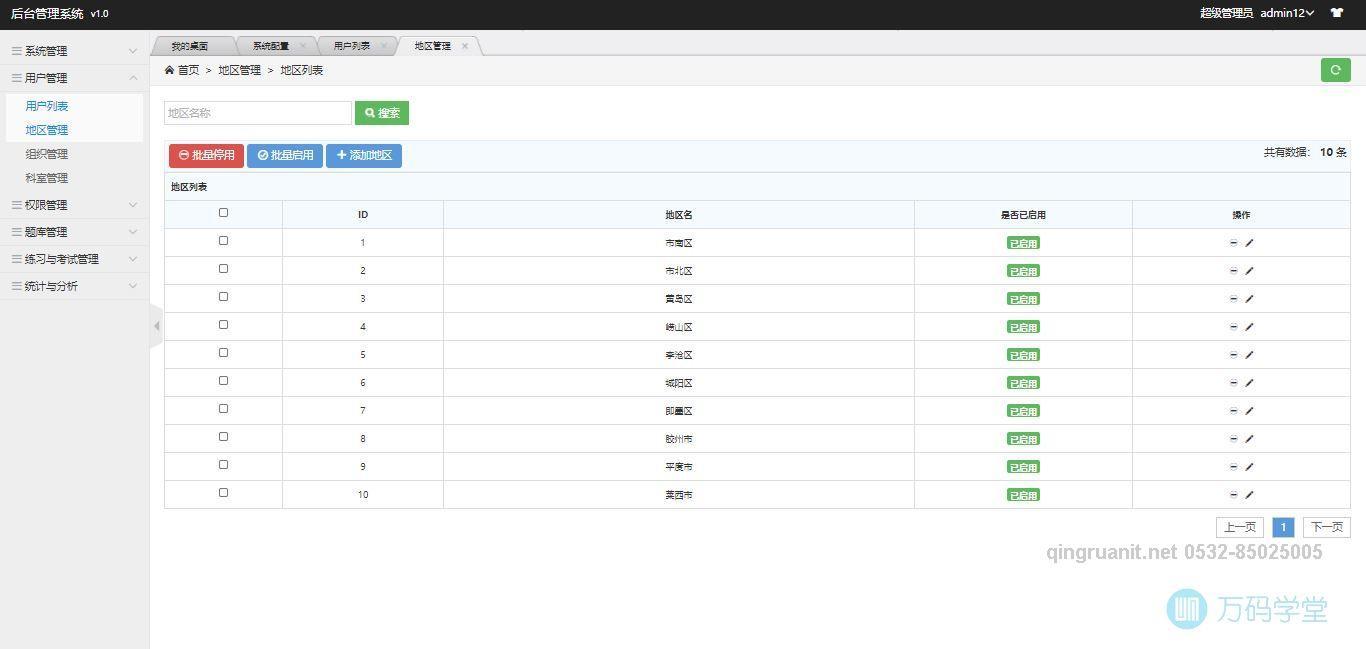
Task: Select the checkbox for row ID 9
Action: tap(223, 465)
